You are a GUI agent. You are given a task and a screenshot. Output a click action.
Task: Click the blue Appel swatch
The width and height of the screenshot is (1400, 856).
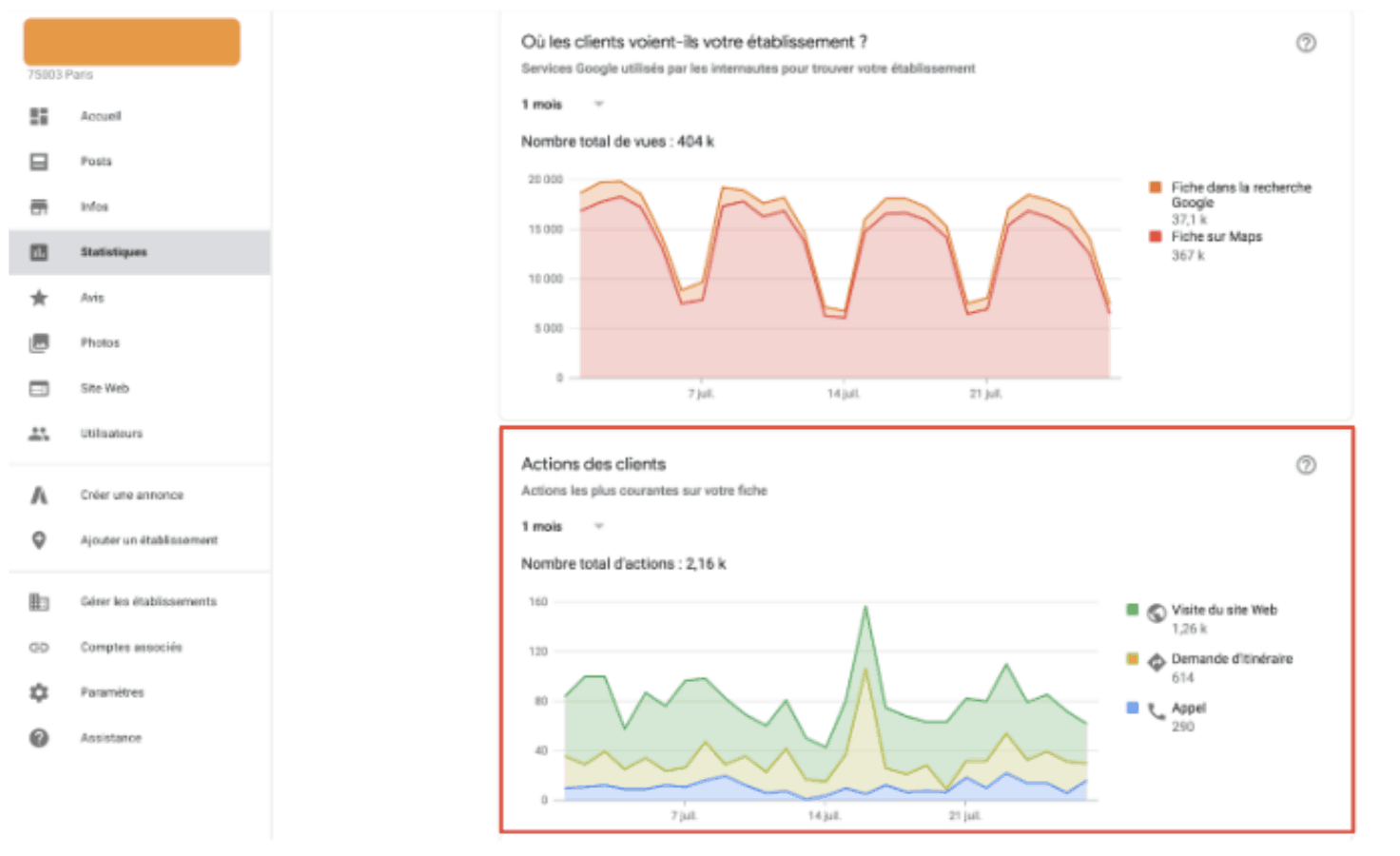pyautogui.click(x=1132, y=709)
